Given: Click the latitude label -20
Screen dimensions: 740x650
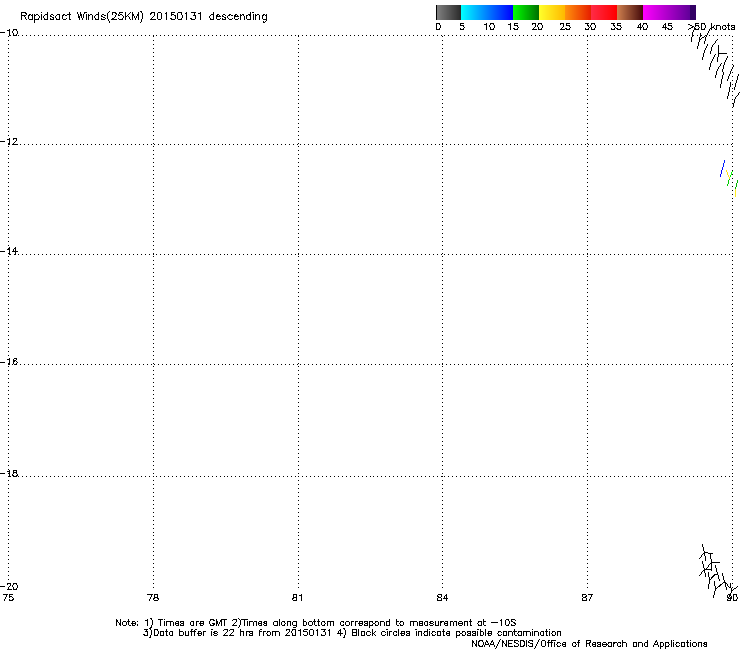Looking at the screenshot, I should point(9,586).
